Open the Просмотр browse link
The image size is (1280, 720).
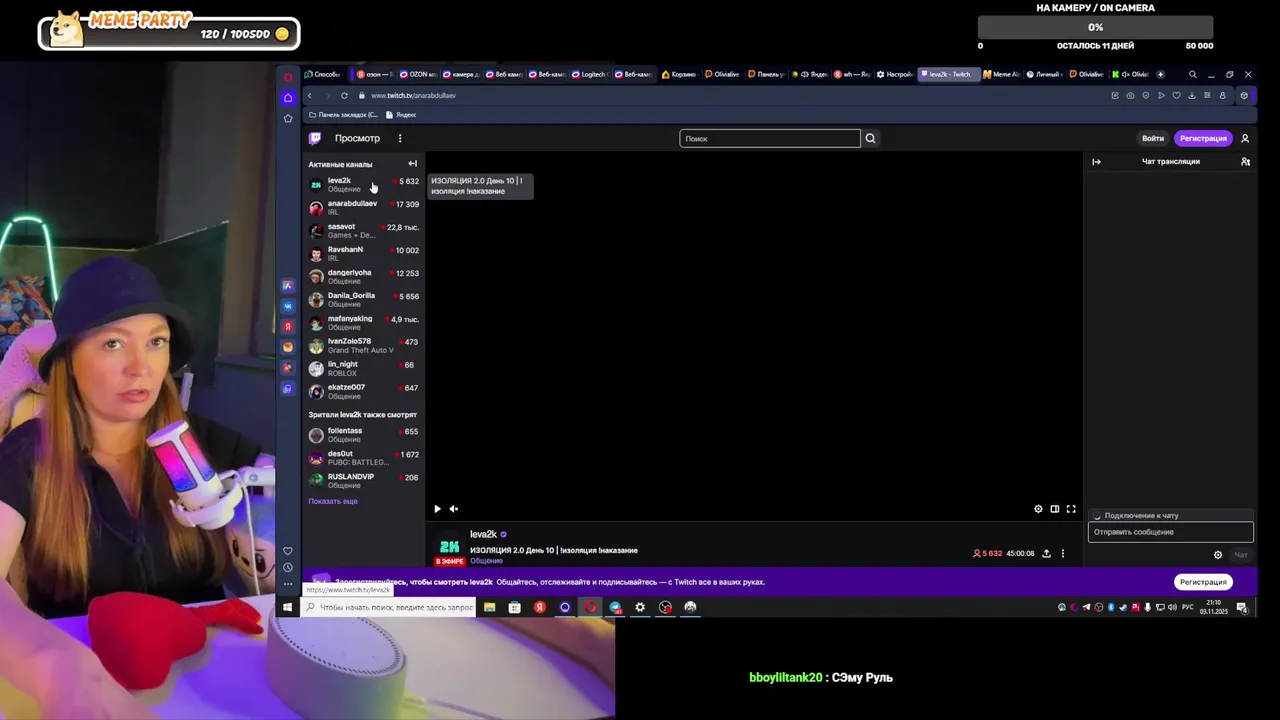[357, 138]
